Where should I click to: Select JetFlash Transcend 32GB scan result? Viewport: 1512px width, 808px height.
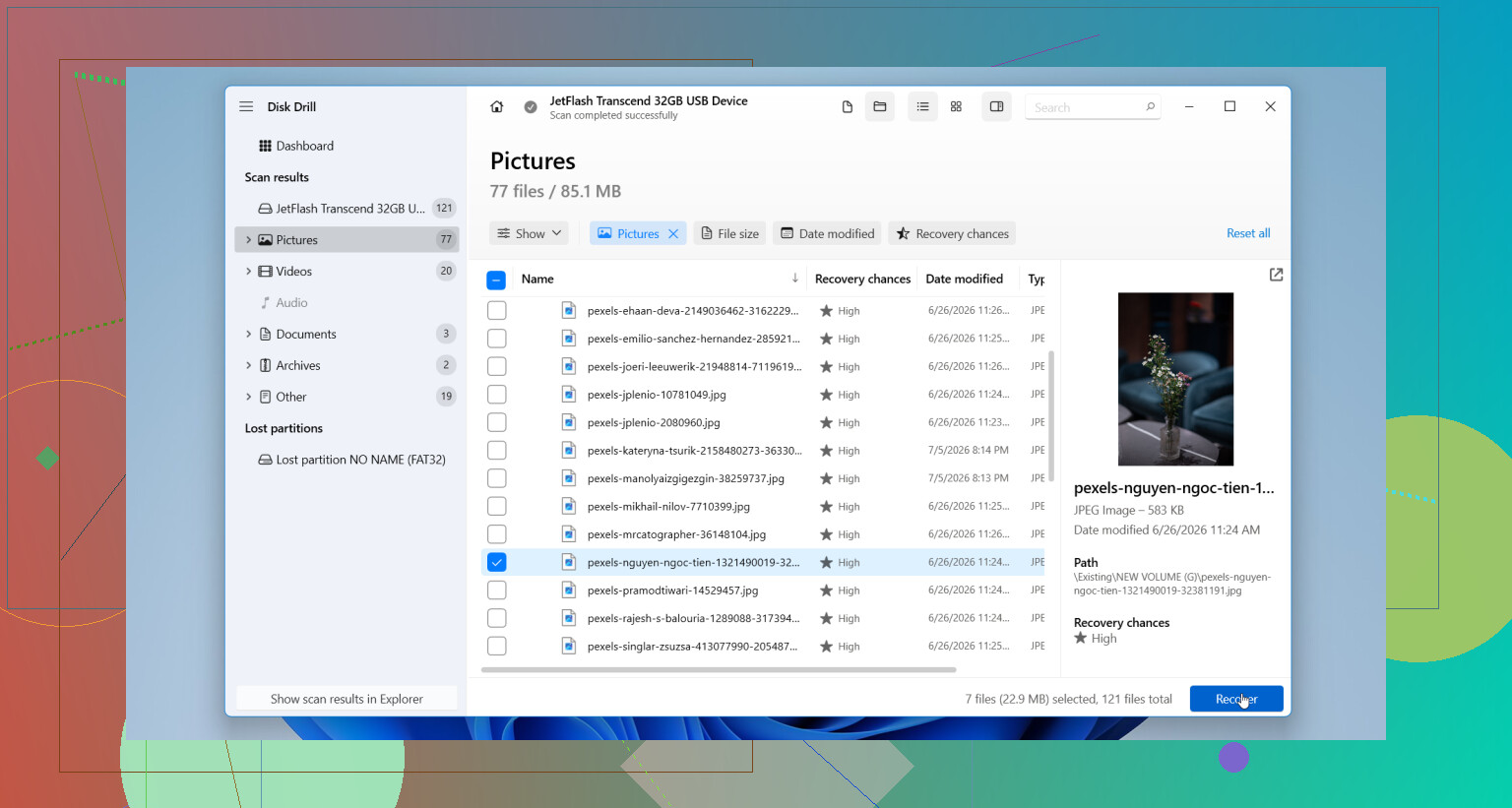(x=346, y=209)
